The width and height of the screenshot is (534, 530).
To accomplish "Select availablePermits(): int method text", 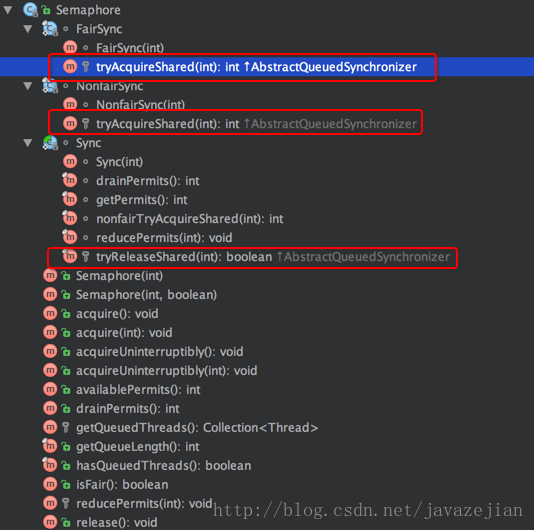I will [138, 389].
